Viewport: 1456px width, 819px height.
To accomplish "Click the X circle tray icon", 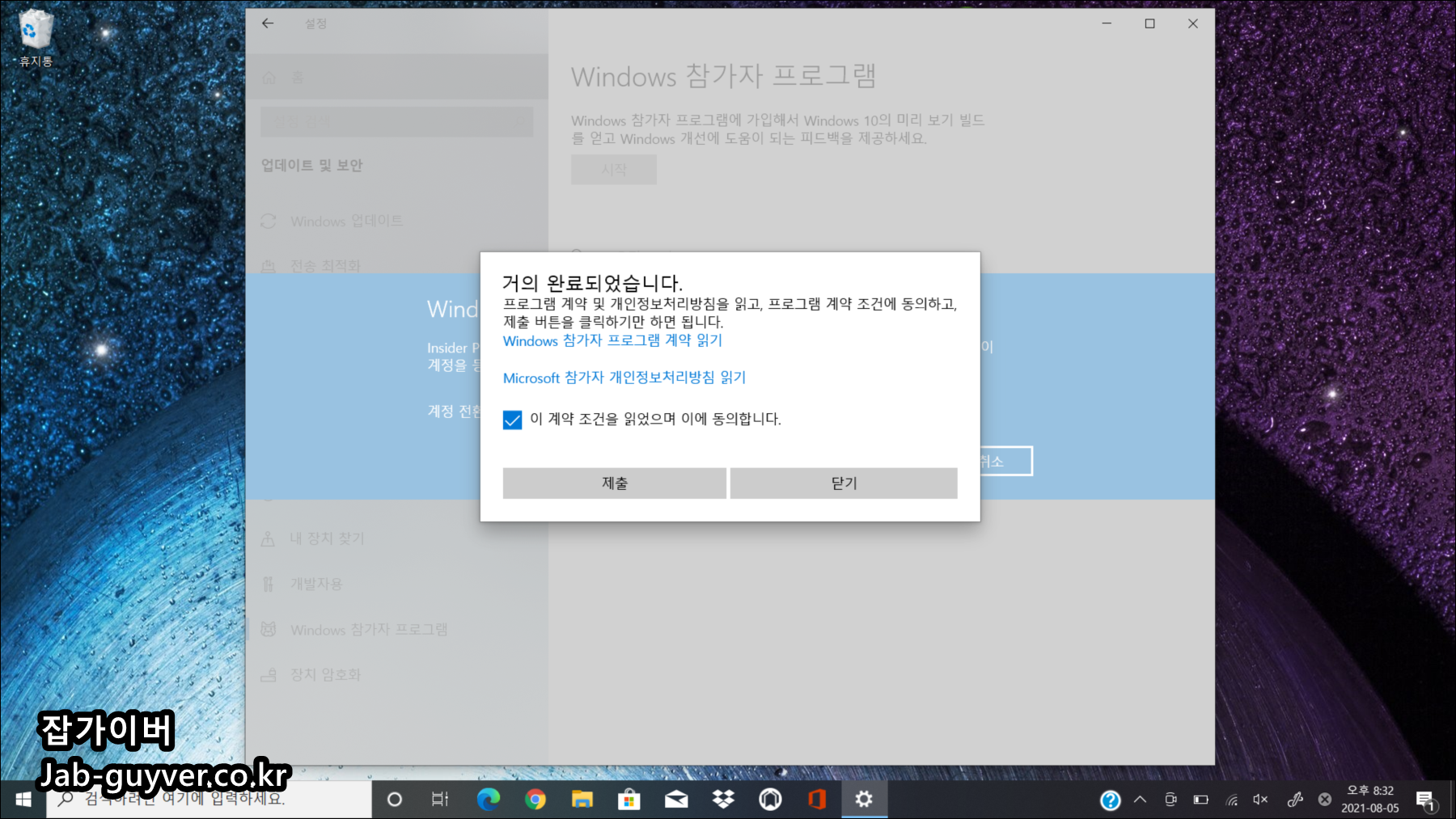I will (1324, 800).
